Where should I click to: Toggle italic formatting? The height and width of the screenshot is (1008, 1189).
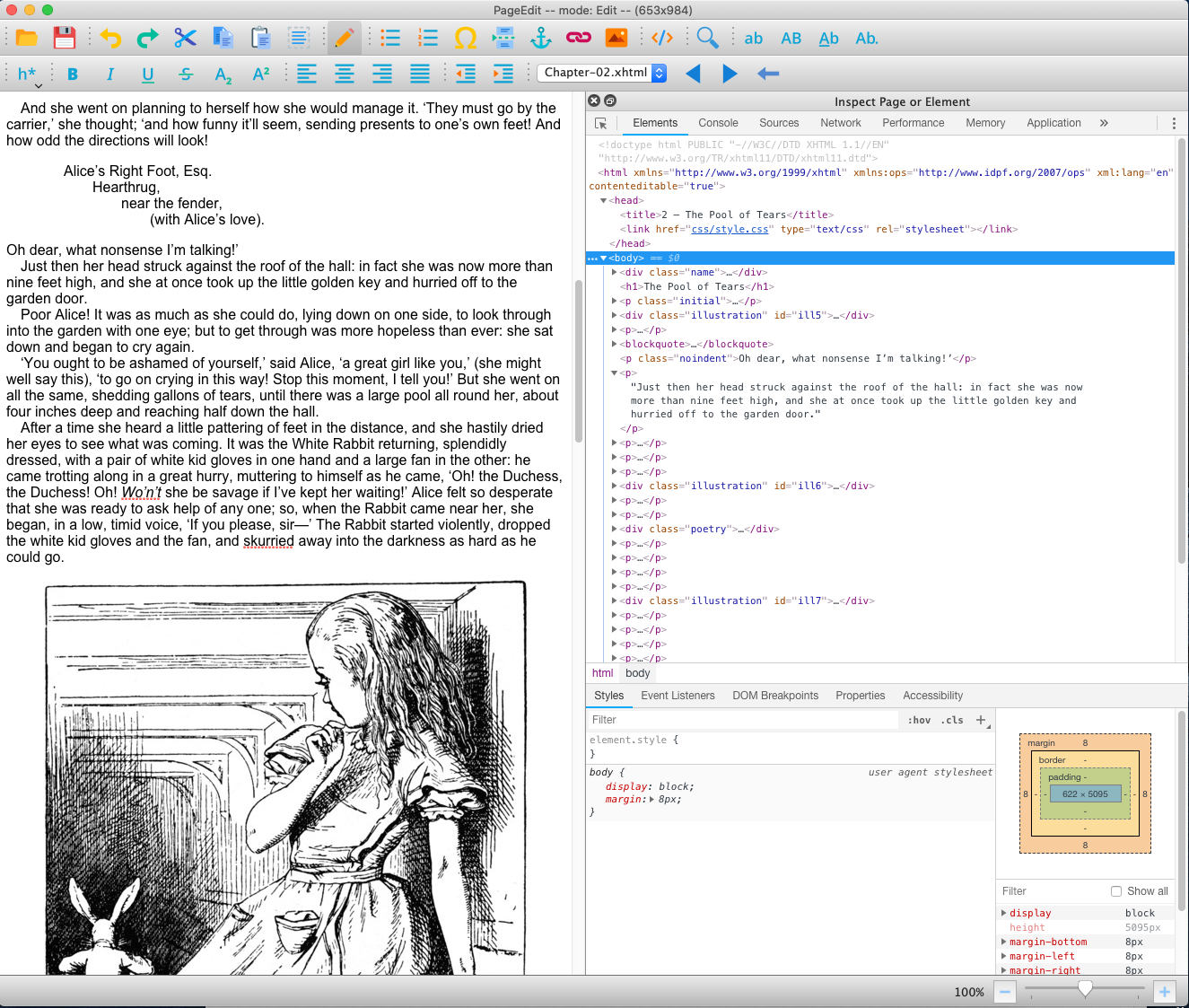(110, 75)
